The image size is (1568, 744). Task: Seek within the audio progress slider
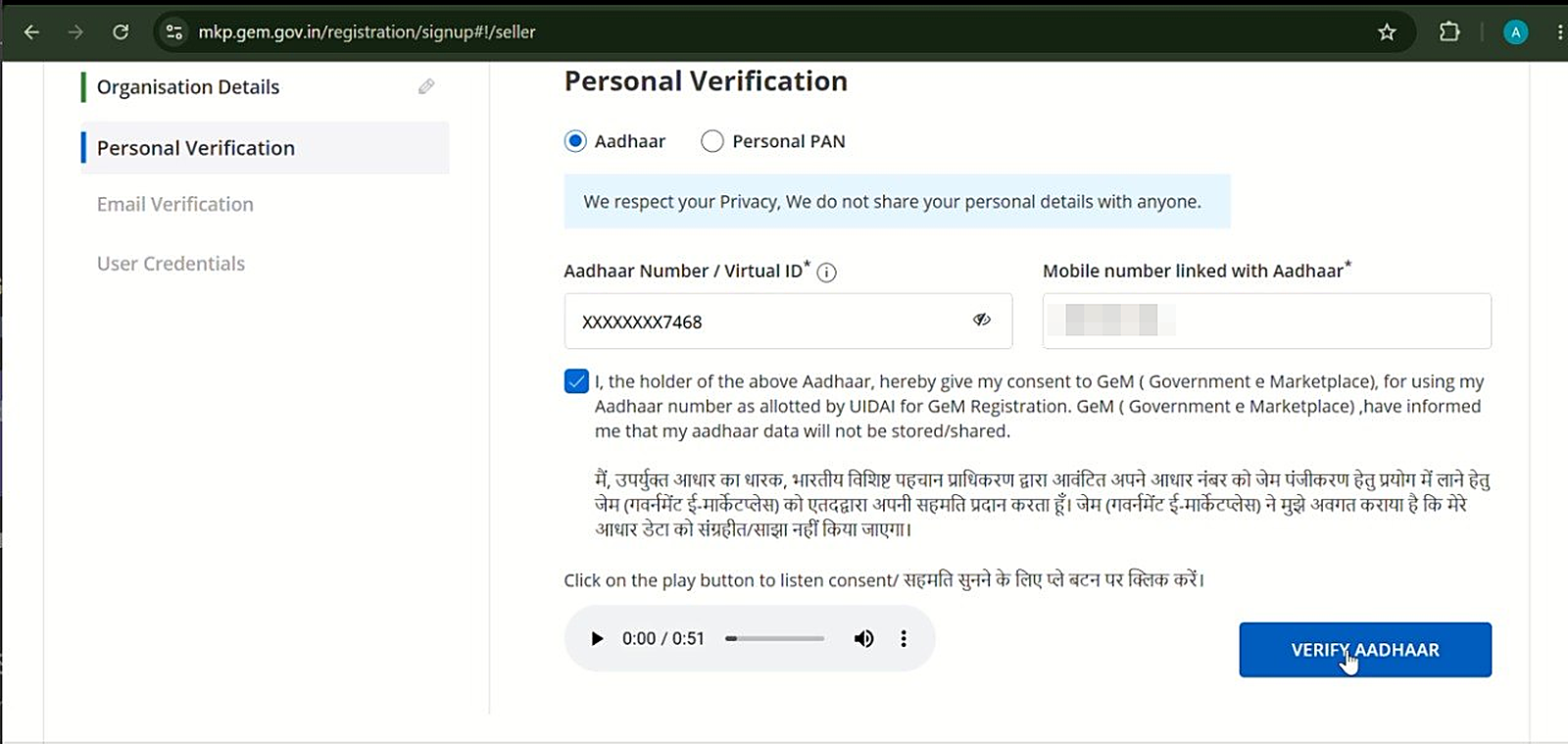point(775,639)
